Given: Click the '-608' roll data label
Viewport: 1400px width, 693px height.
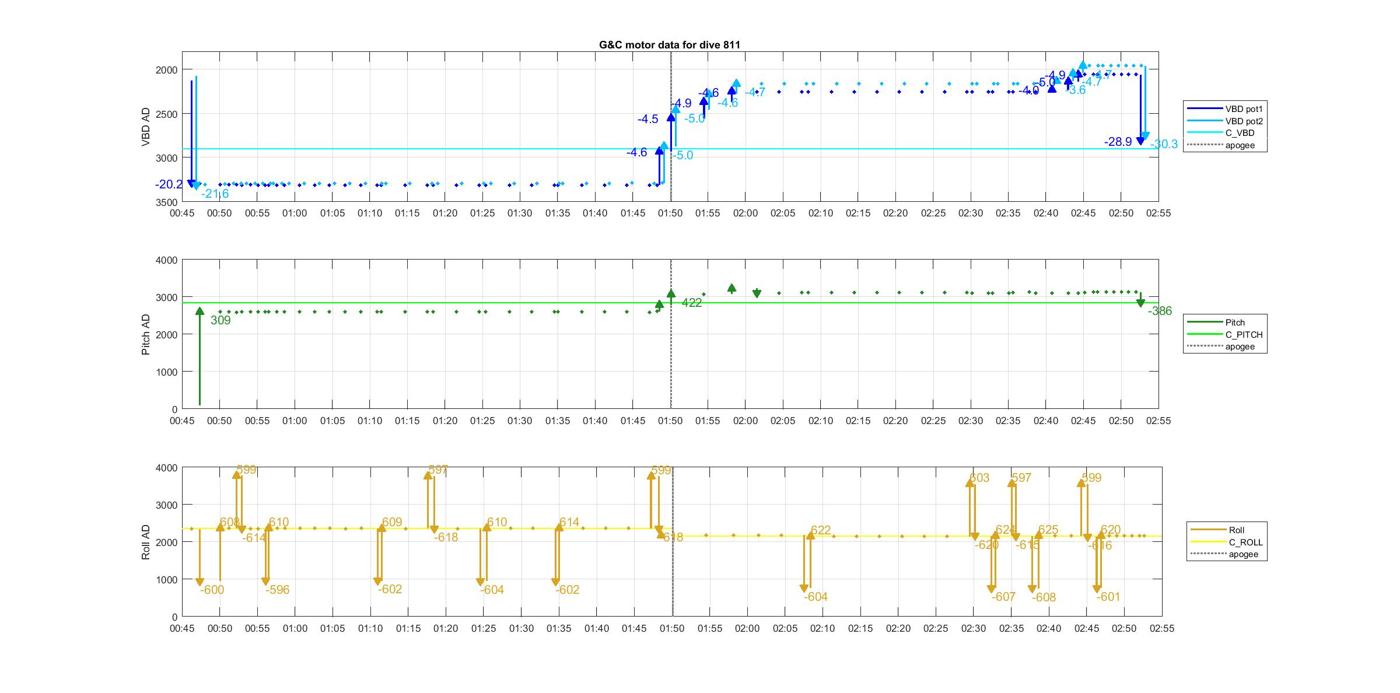Looking at the screenshot, I should pyautogui.click(x=1044, y=597).
